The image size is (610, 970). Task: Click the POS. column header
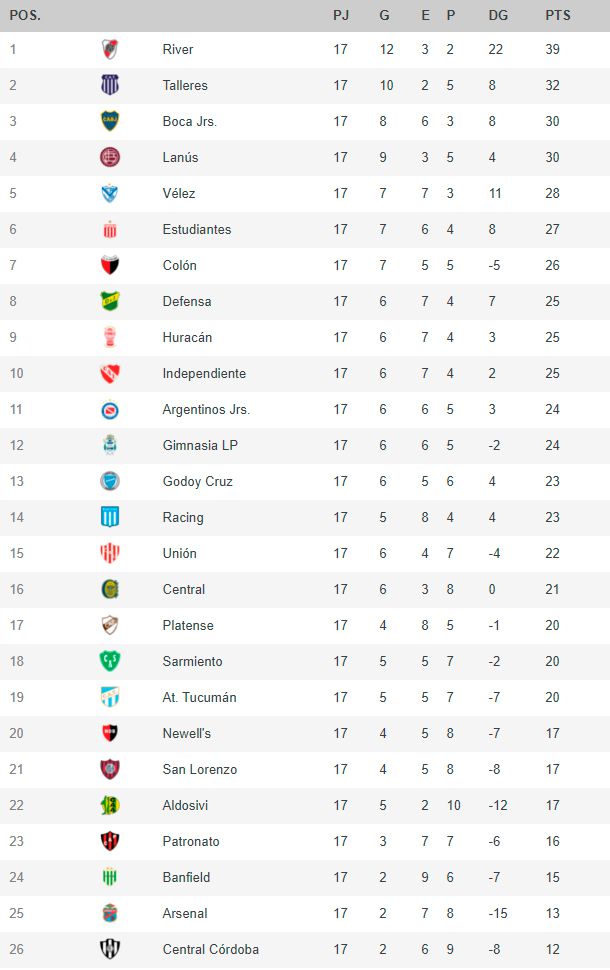[x=25, y=15]
